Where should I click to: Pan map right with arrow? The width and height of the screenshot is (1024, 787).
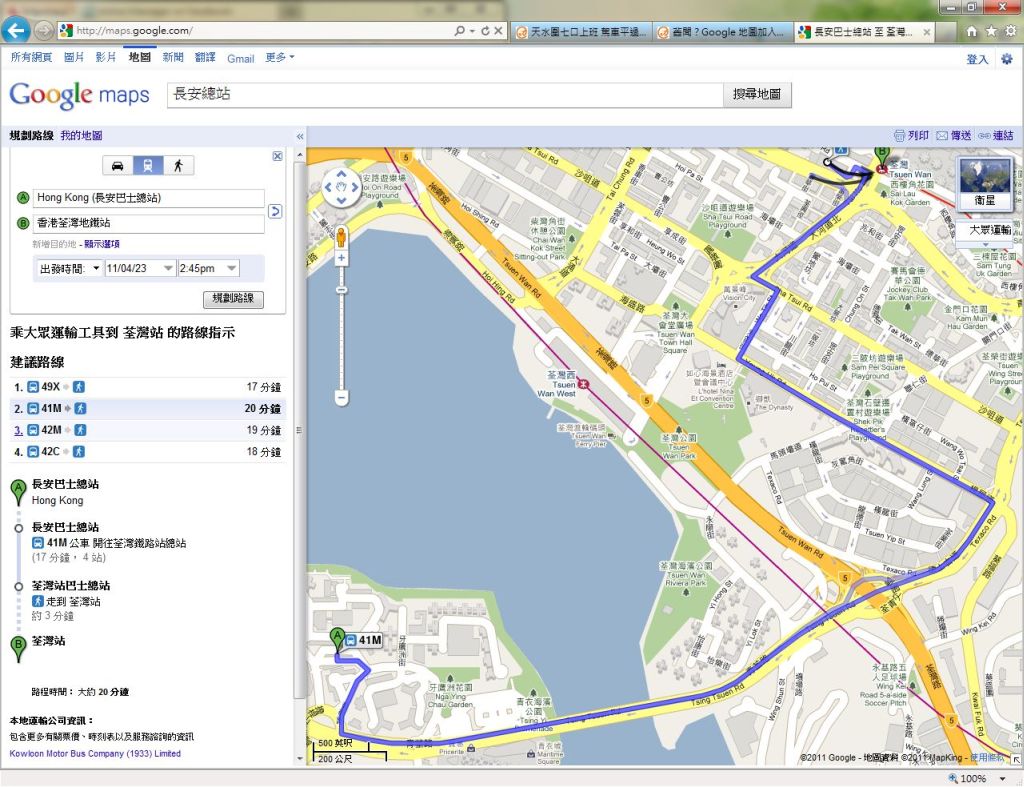coord(354,187)
